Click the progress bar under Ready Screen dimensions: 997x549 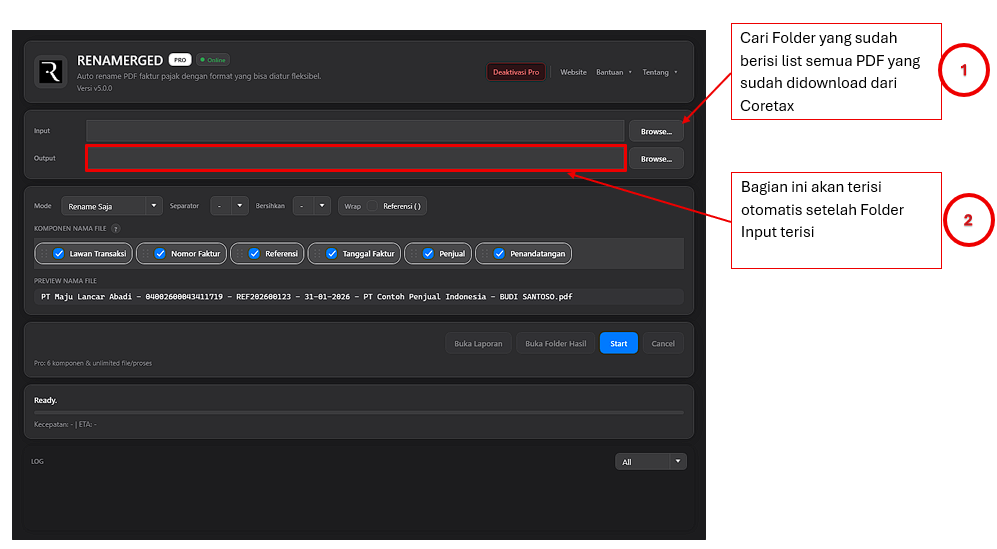tap(359, 412)
